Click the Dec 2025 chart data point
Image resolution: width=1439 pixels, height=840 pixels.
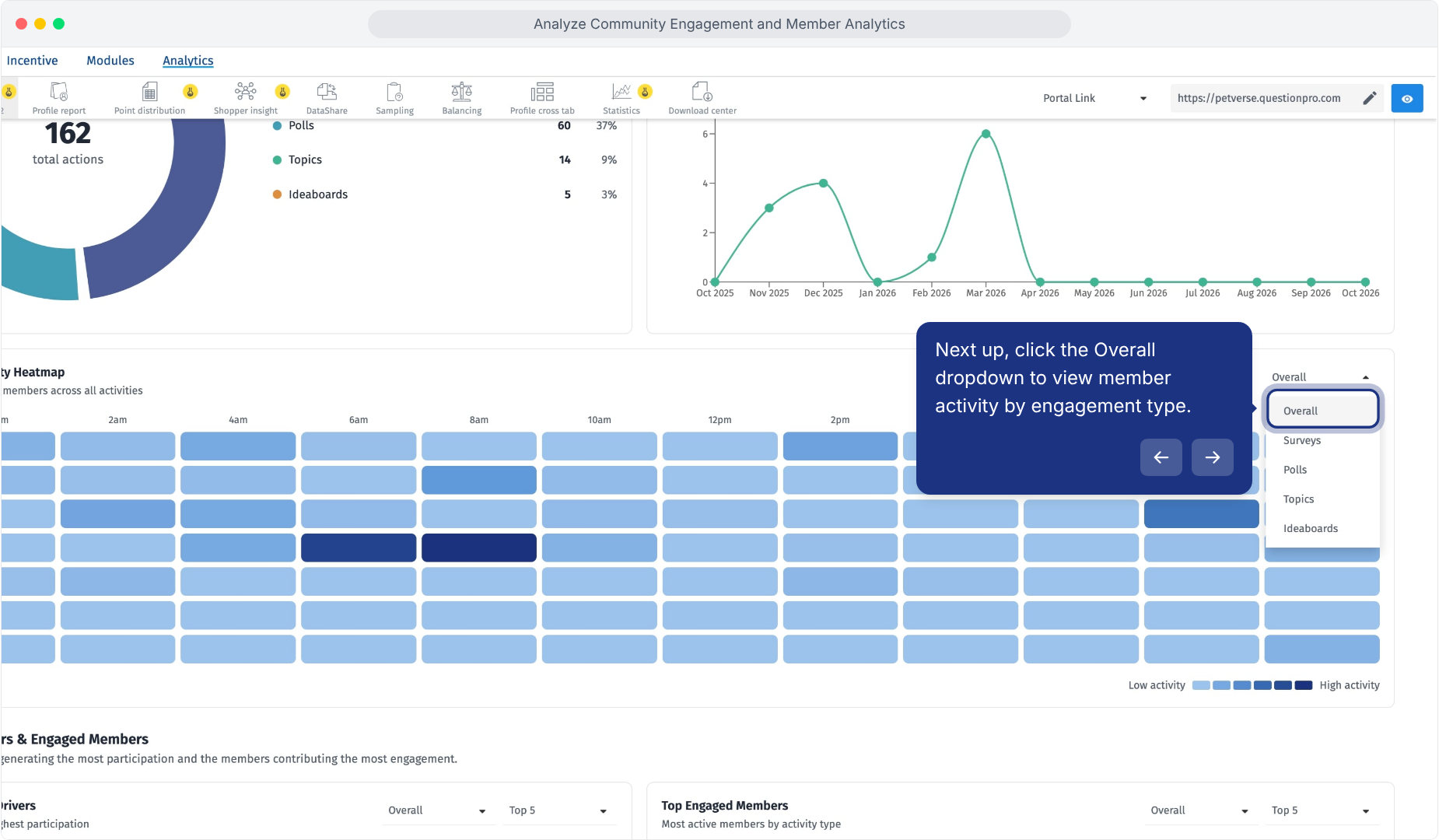[823, 184]
